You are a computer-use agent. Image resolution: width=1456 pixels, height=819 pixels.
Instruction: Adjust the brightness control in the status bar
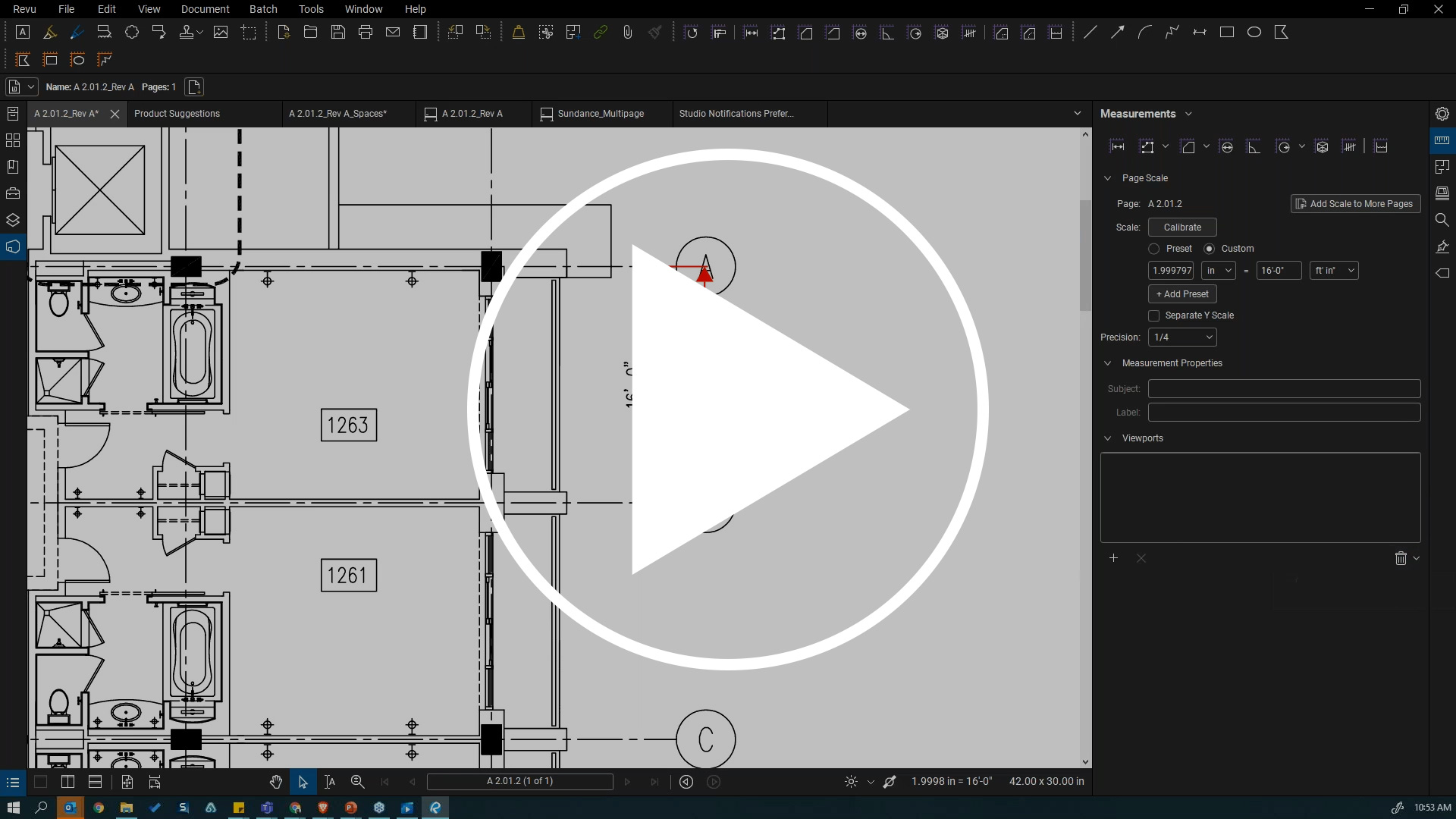pos(851,782)
